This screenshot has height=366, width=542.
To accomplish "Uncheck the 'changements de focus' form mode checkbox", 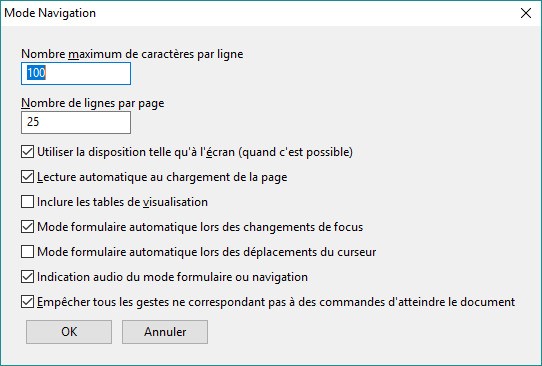I will pyautogui.click(x=27, y=227).
